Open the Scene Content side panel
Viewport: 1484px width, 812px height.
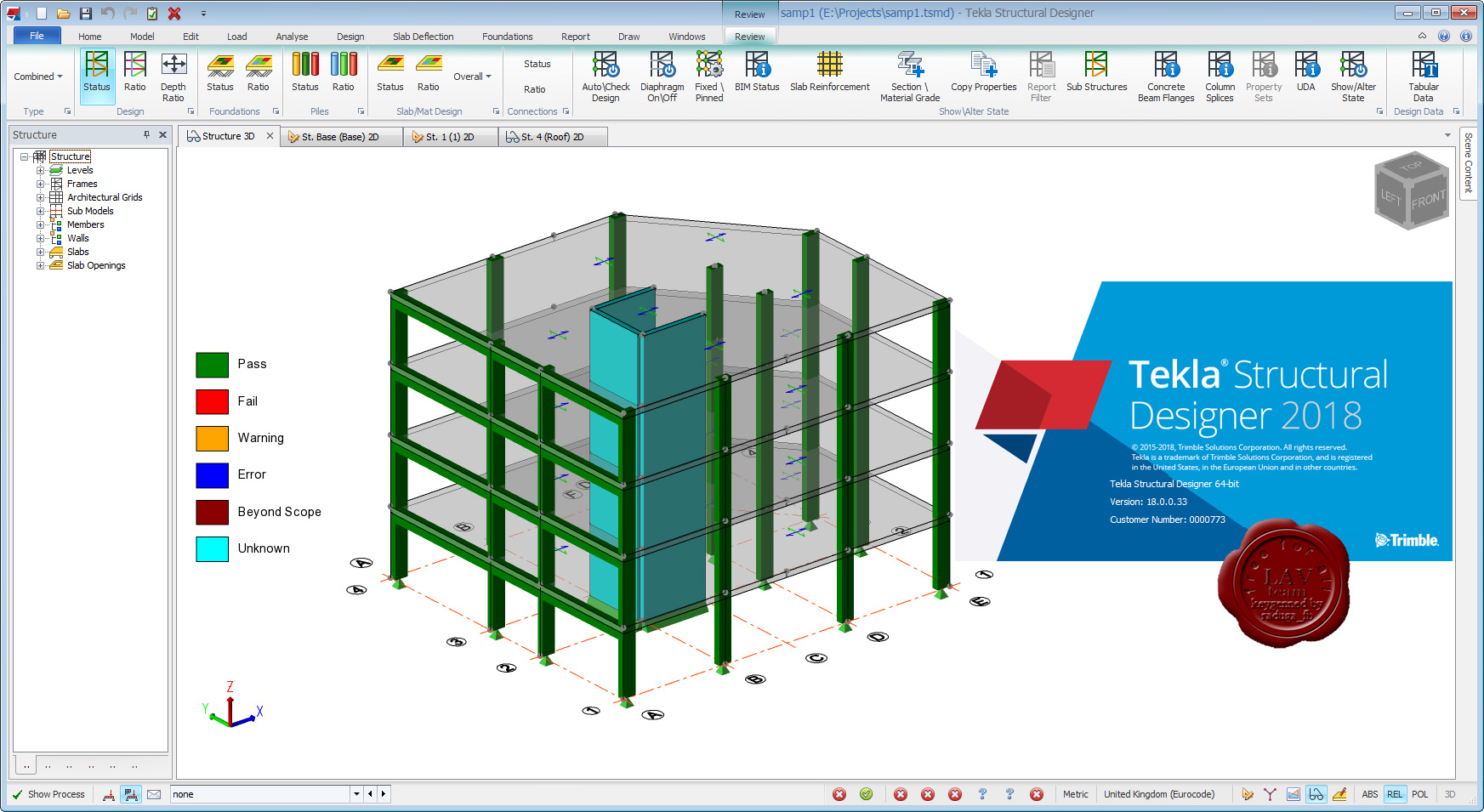point(1468,163)
